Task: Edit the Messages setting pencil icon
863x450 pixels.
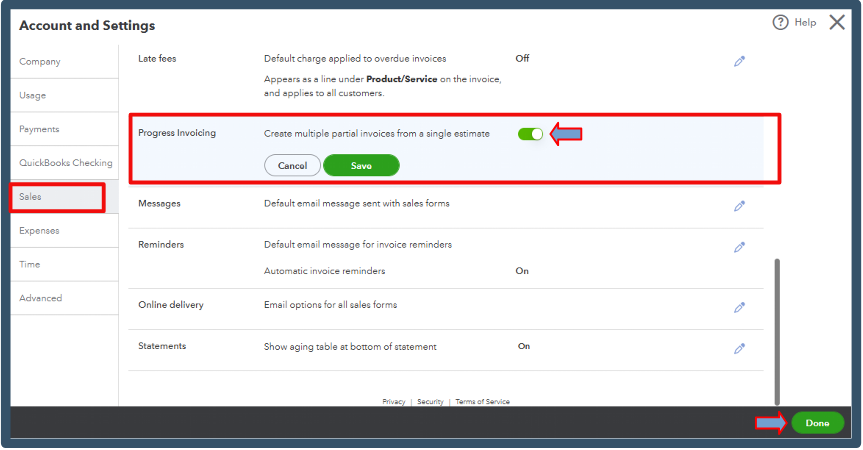Action: [x=739, y=206]
